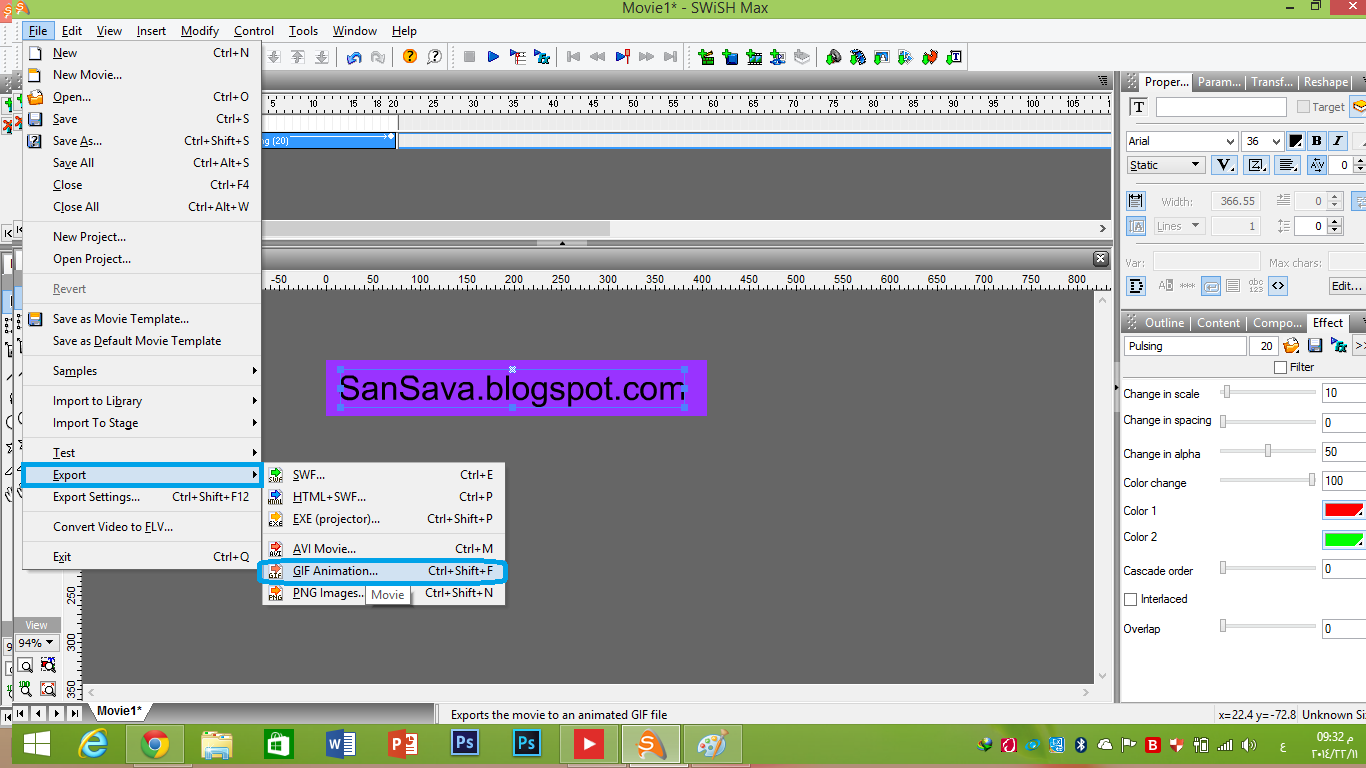The width and height of the screenshot is (1366, 768).
Task: Click the Insert Scene green plus icon
Action: (706, 57)
